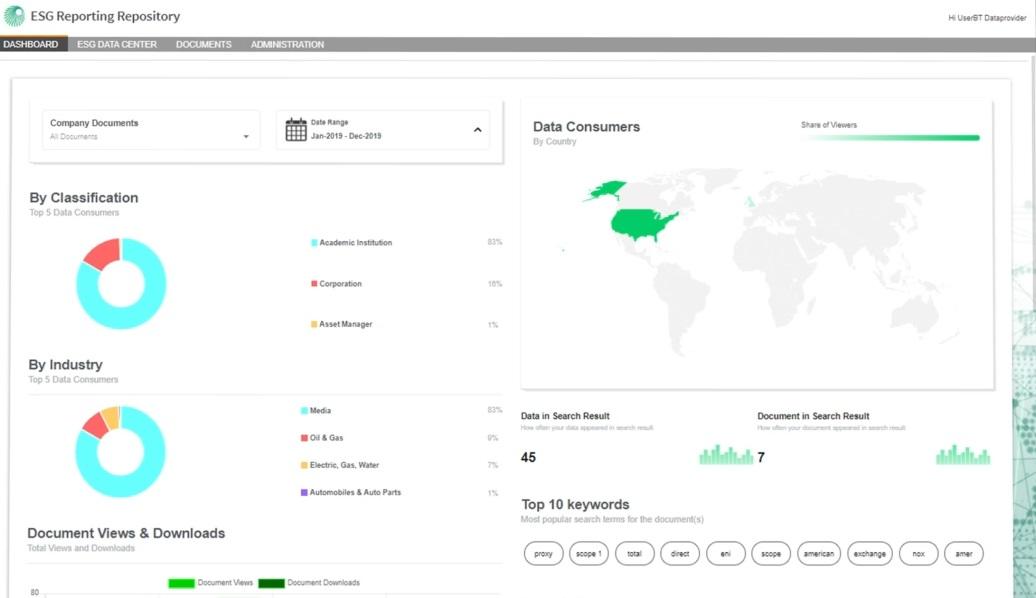This screenshot has height=598, width=1036.
Task: Collapse the Date Range chevron
Action: point(478,130)
